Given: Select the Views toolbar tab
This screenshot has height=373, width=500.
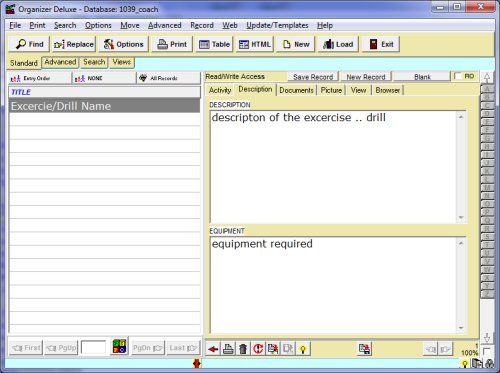Looking at the screenshot, I should coord(121,62).
